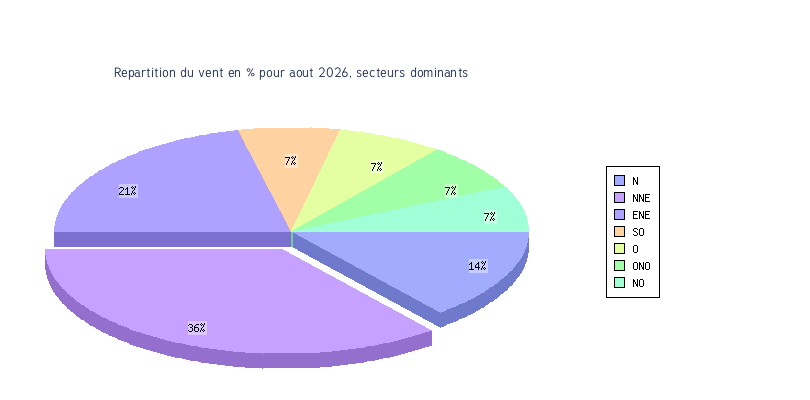Click the ENE legend label text
Image resolution: width=810 pixels, height=400 pixels.
click(641, 215)
